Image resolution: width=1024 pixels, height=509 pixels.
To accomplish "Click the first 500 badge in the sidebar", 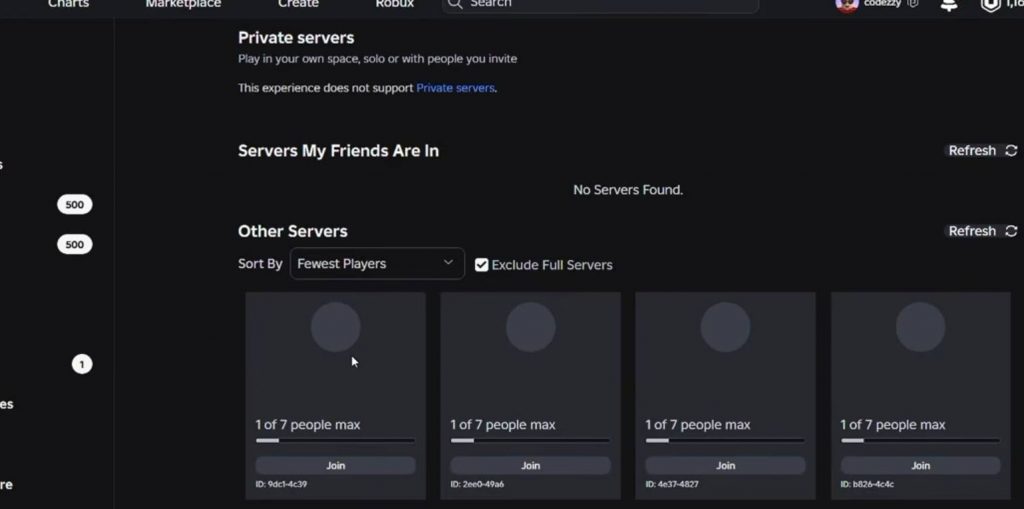I will 74,205.
